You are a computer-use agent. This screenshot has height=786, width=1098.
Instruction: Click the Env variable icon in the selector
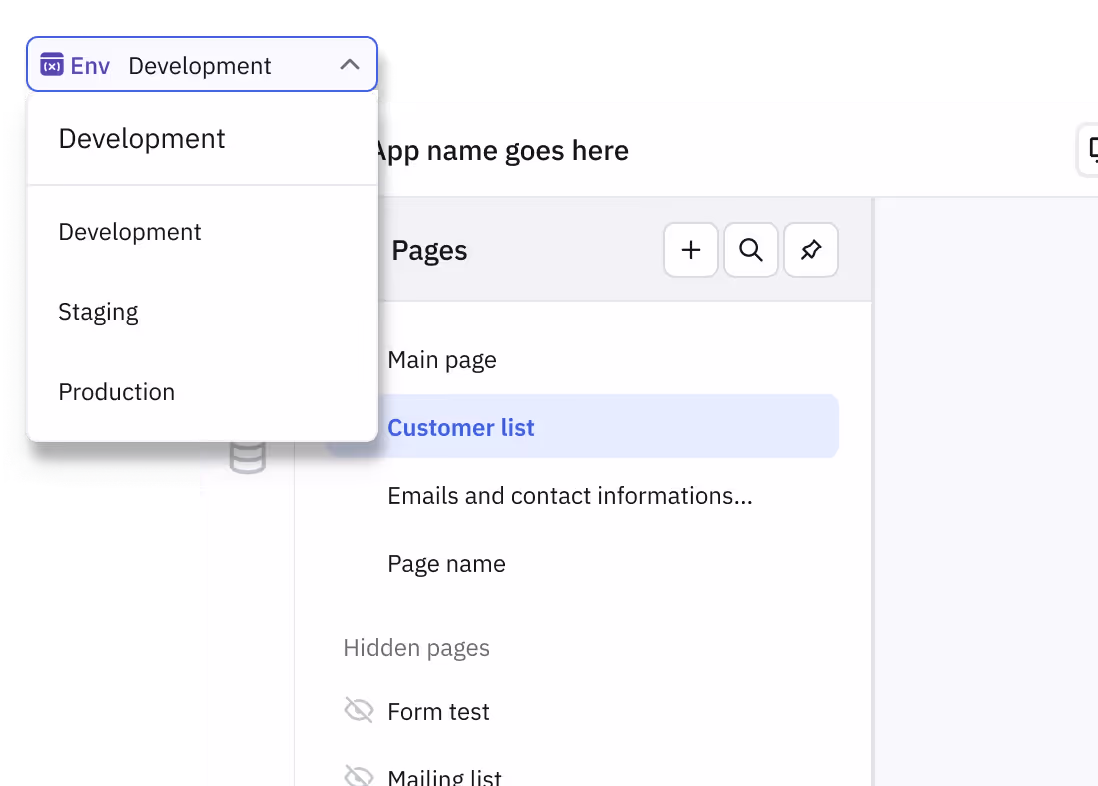click(x=52, y=66)
